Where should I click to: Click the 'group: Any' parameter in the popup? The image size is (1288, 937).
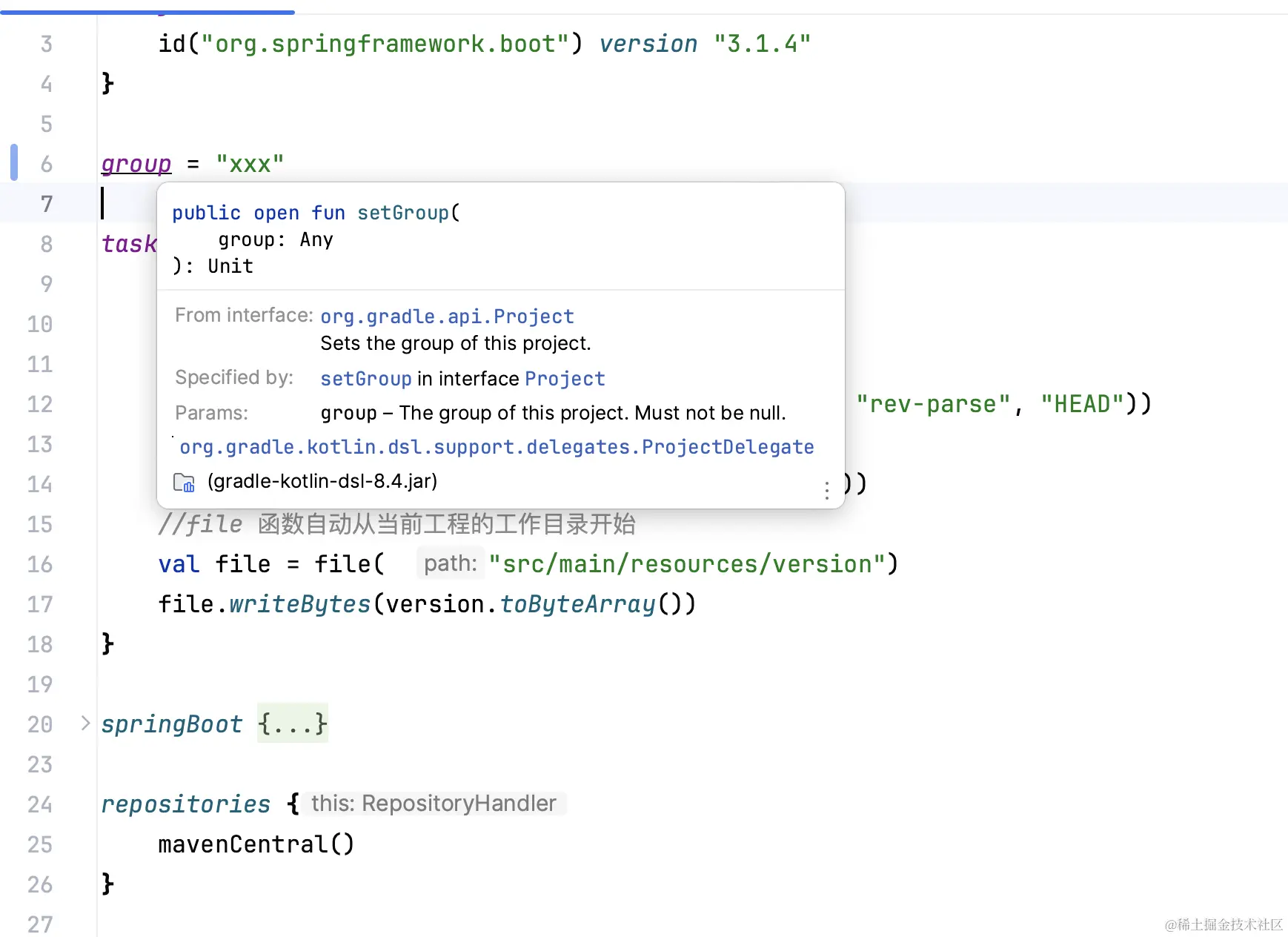point(275,239)
